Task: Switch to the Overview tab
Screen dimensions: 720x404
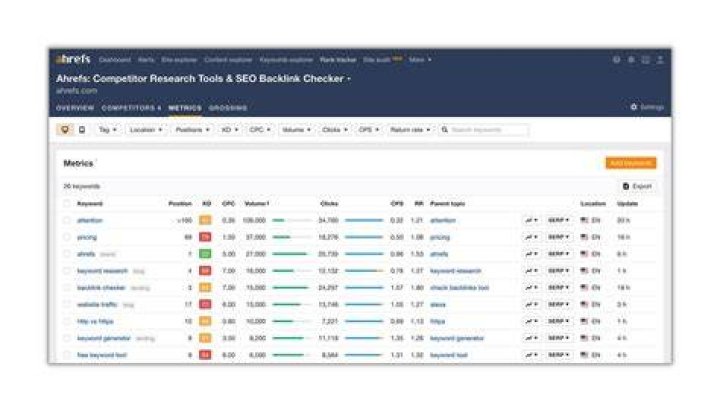Action: point(75,108)
